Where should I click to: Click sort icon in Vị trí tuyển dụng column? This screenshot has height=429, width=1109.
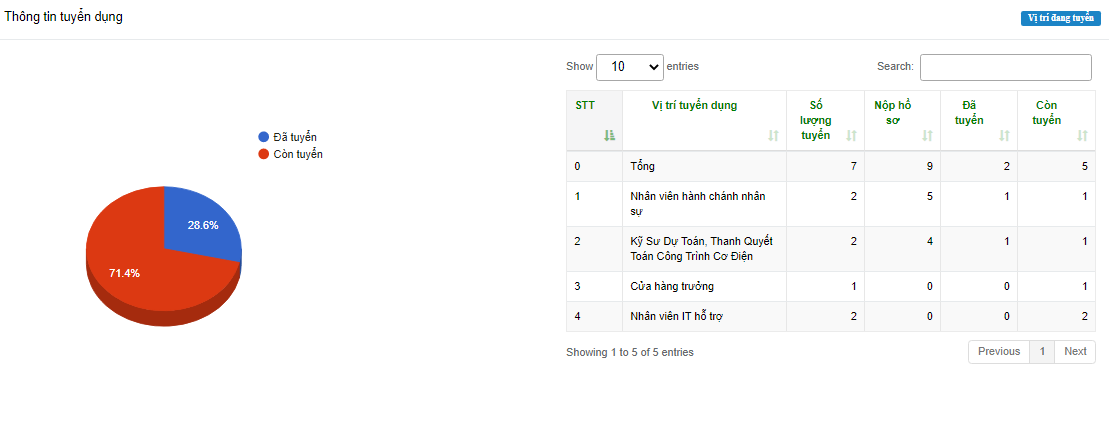(x=773, y=136)
